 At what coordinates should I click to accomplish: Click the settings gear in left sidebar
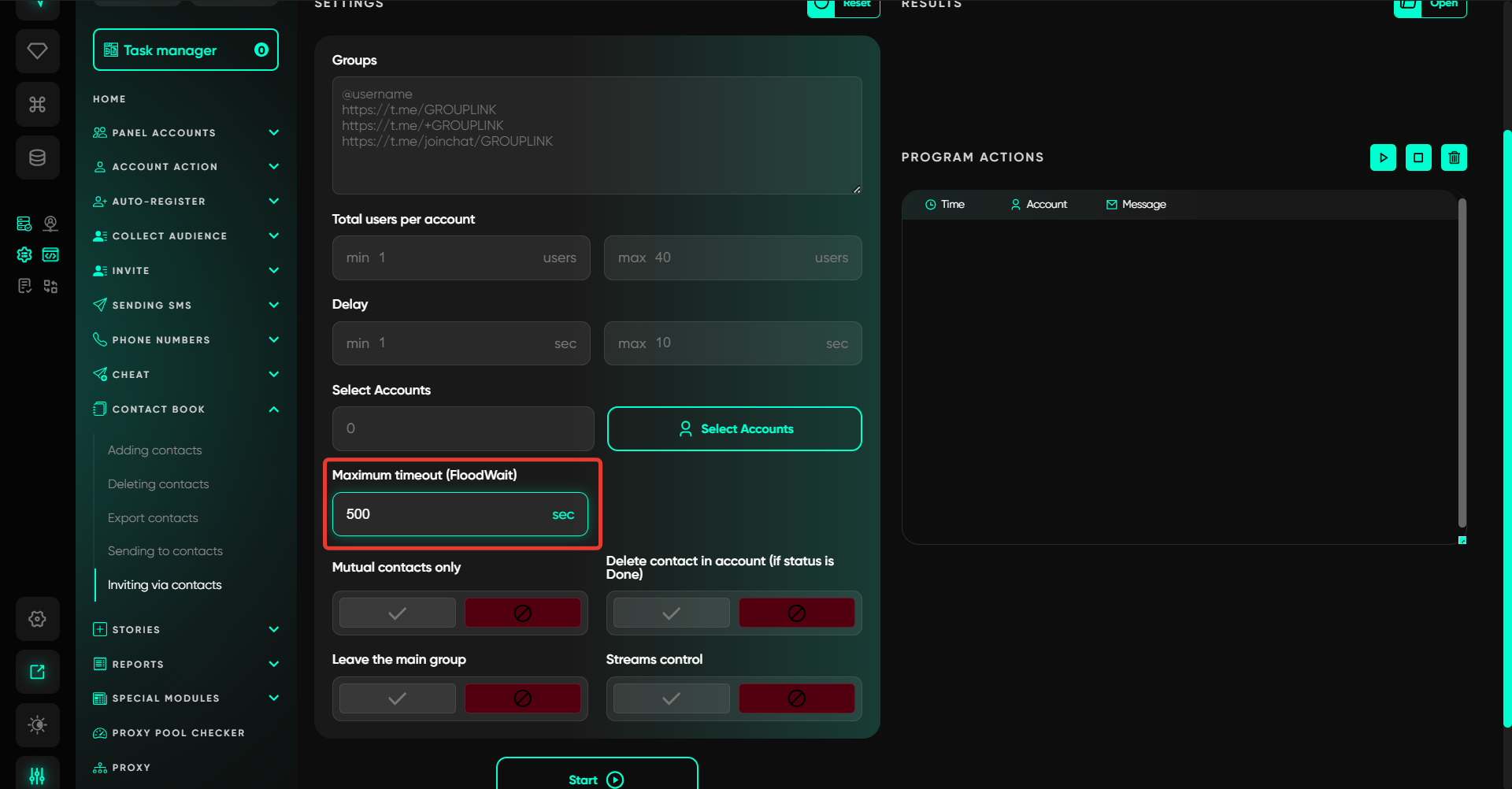(x=37, y=619)
